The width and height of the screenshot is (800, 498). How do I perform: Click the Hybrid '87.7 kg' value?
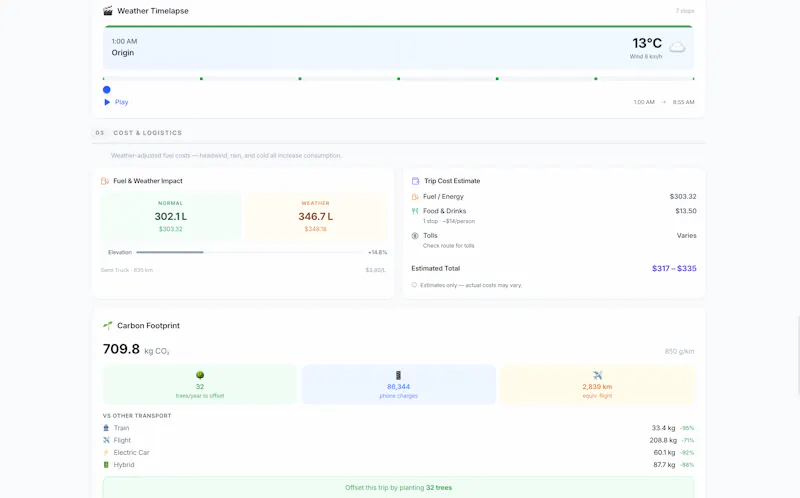point(664,464)
